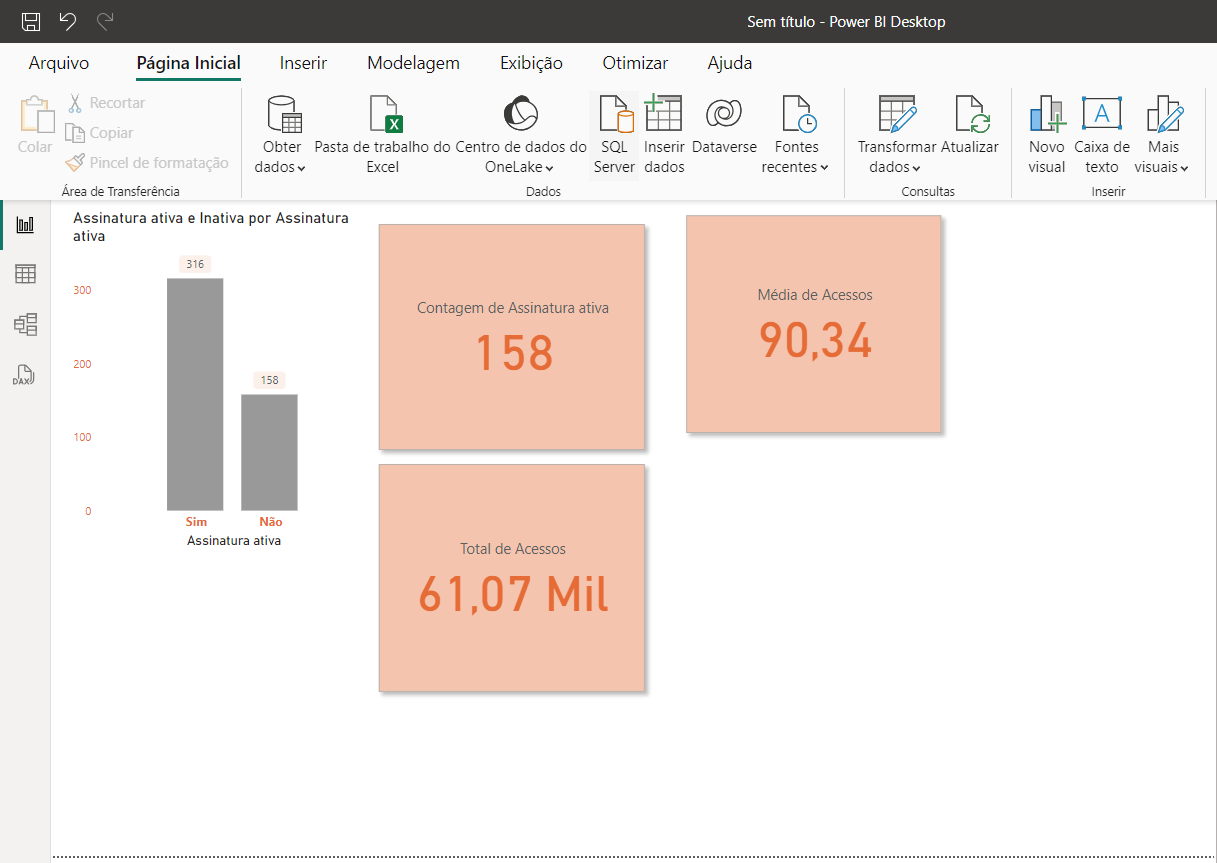Image resolution: width=1217 pixels, height=863 pixels.
Task: Open the Obter dados menu
Action: (x=280, y=135)
